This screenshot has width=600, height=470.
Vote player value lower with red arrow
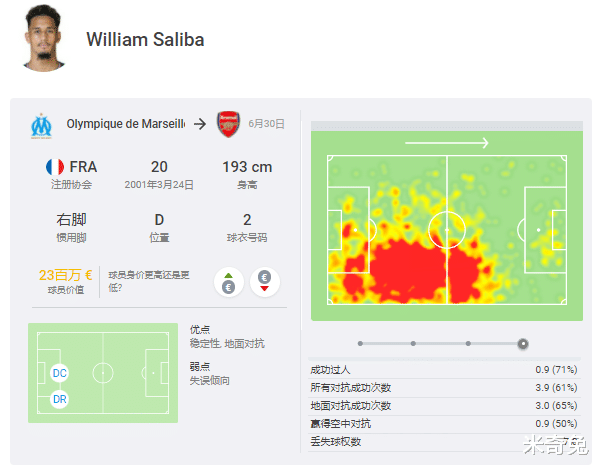click(x=264, y=282)
